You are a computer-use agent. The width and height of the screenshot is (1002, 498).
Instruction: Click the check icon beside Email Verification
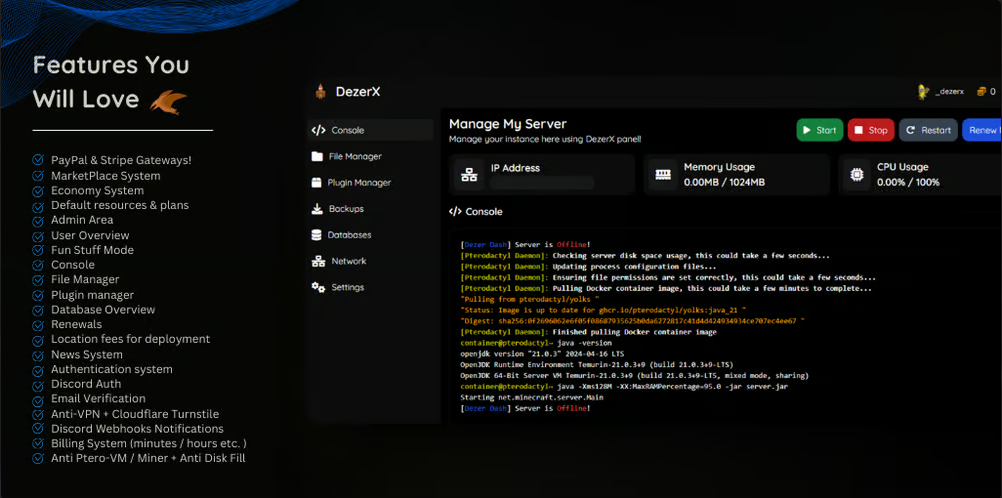tap(38, 399)
